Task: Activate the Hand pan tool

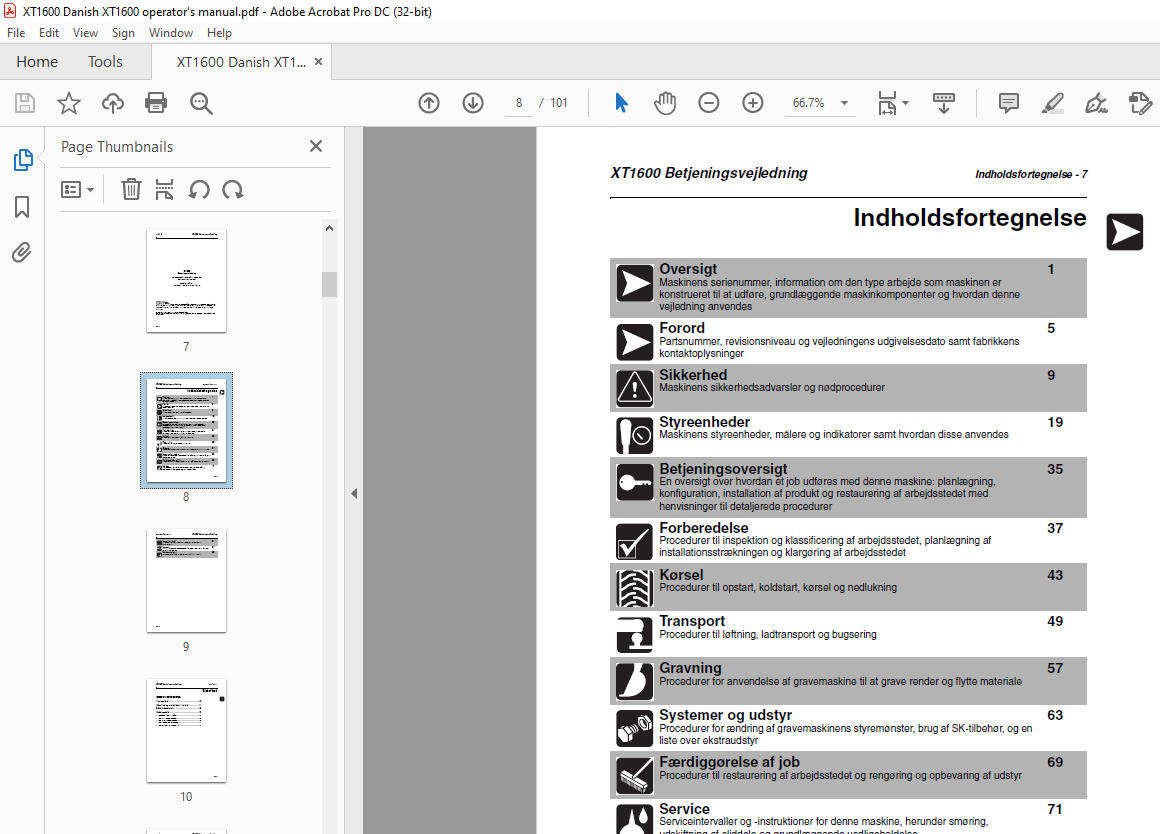Action: (665, 103)
